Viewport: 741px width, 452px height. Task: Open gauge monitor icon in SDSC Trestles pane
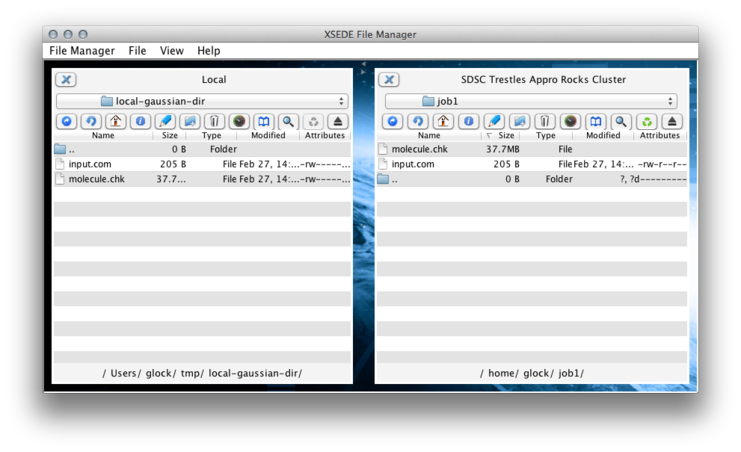(x=570, y=122)
